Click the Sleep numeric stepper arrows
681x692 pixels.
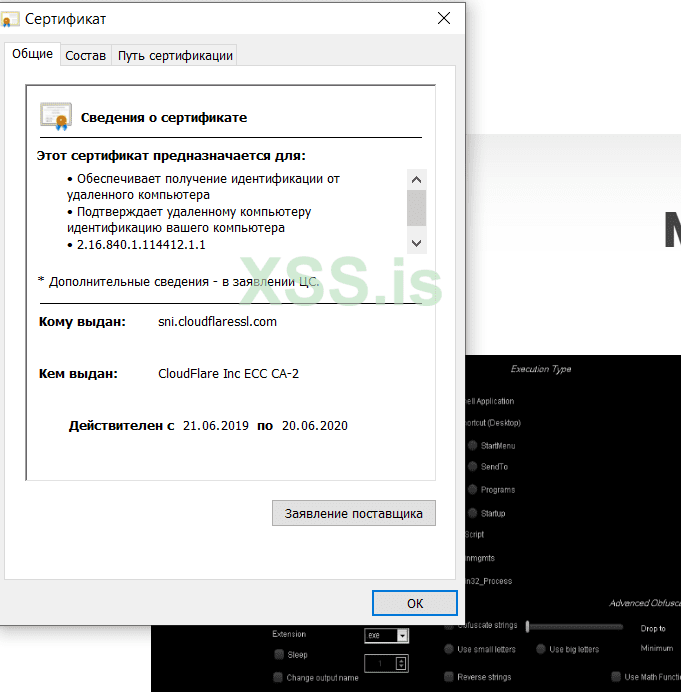[401, 663]
